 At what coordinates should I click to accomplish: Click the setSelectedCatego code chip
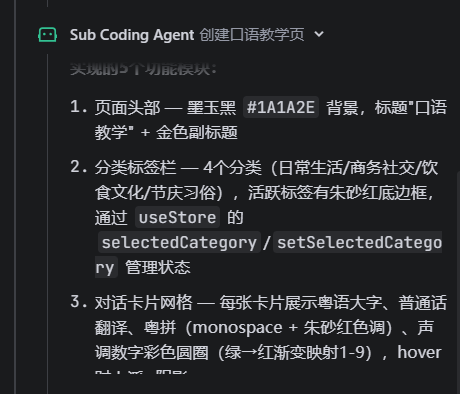pos(359,242)
